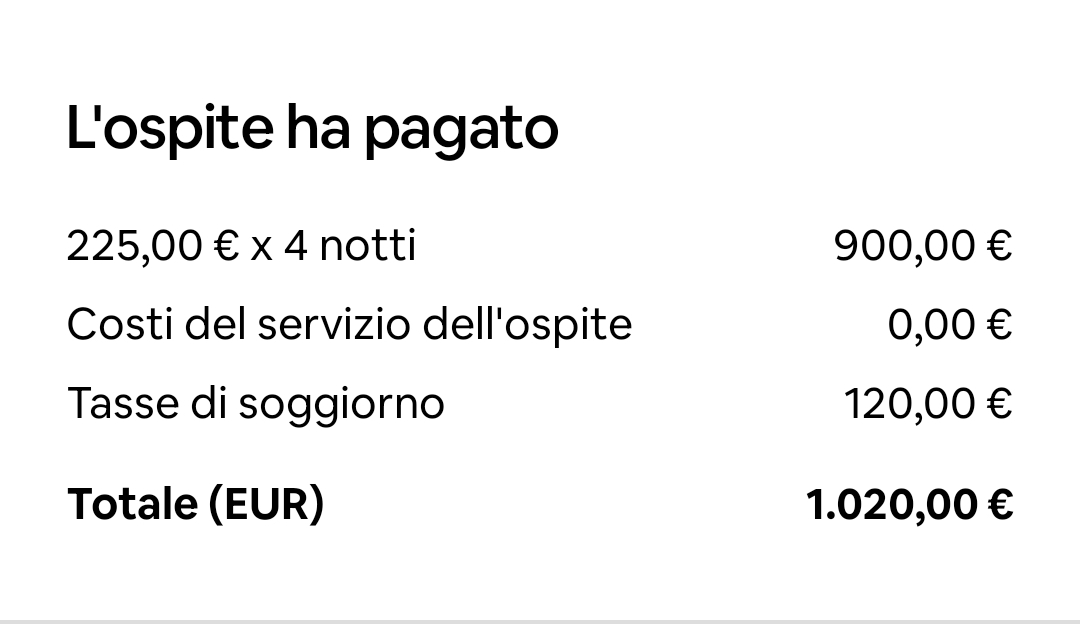Click the word "Totale" in bold
Viewport: 1080px width, 624px height.
(132, 504)
